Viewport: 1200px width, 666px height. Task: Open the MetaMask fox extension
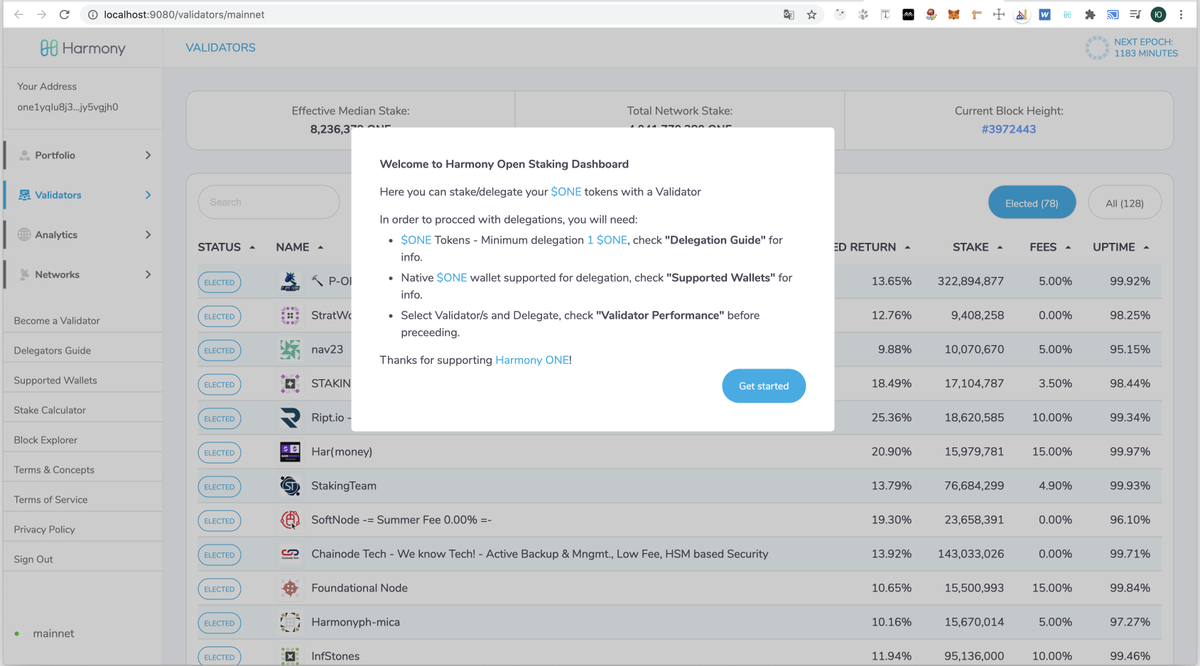[x=954, y=15]
